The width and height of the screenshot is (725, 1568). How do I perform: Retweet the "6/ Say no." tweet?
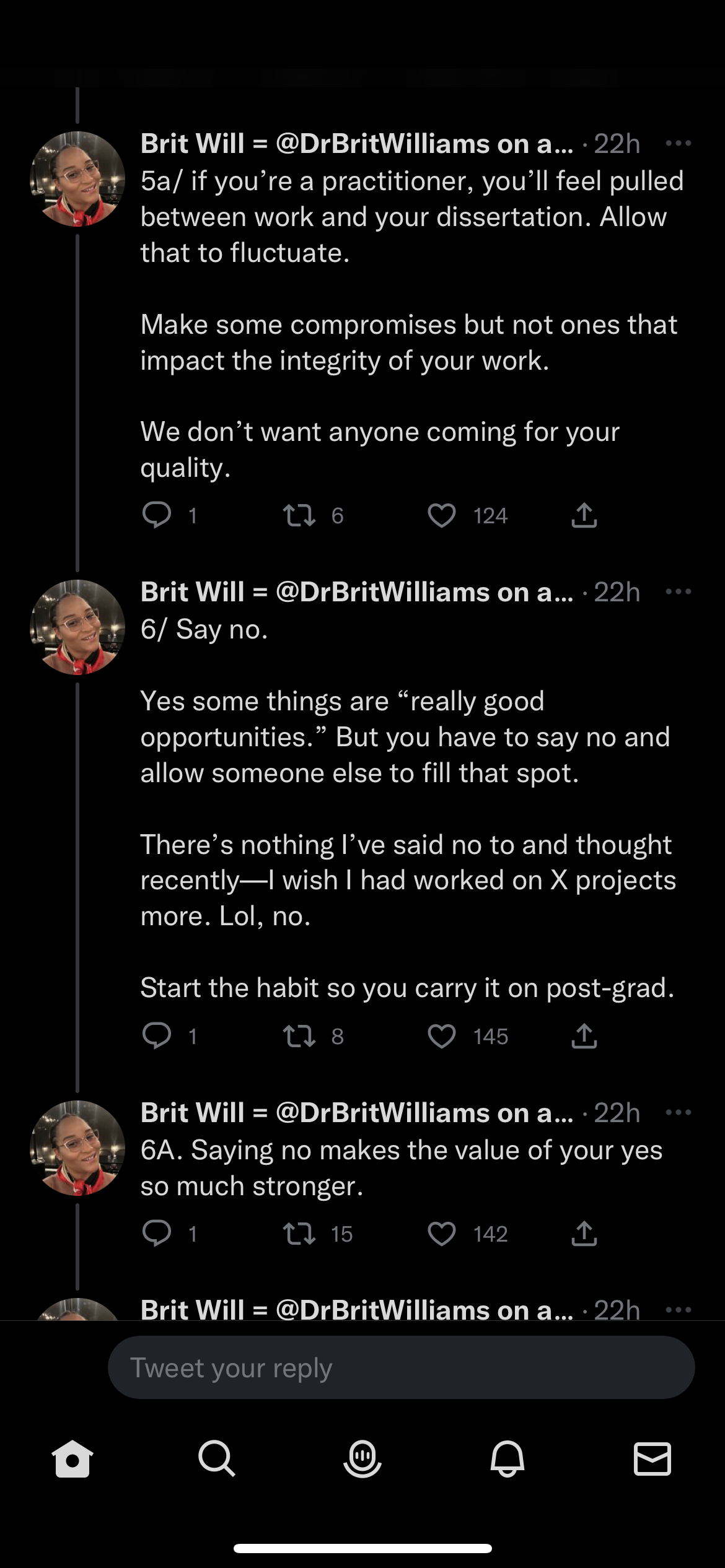(x=299, y=1036)
